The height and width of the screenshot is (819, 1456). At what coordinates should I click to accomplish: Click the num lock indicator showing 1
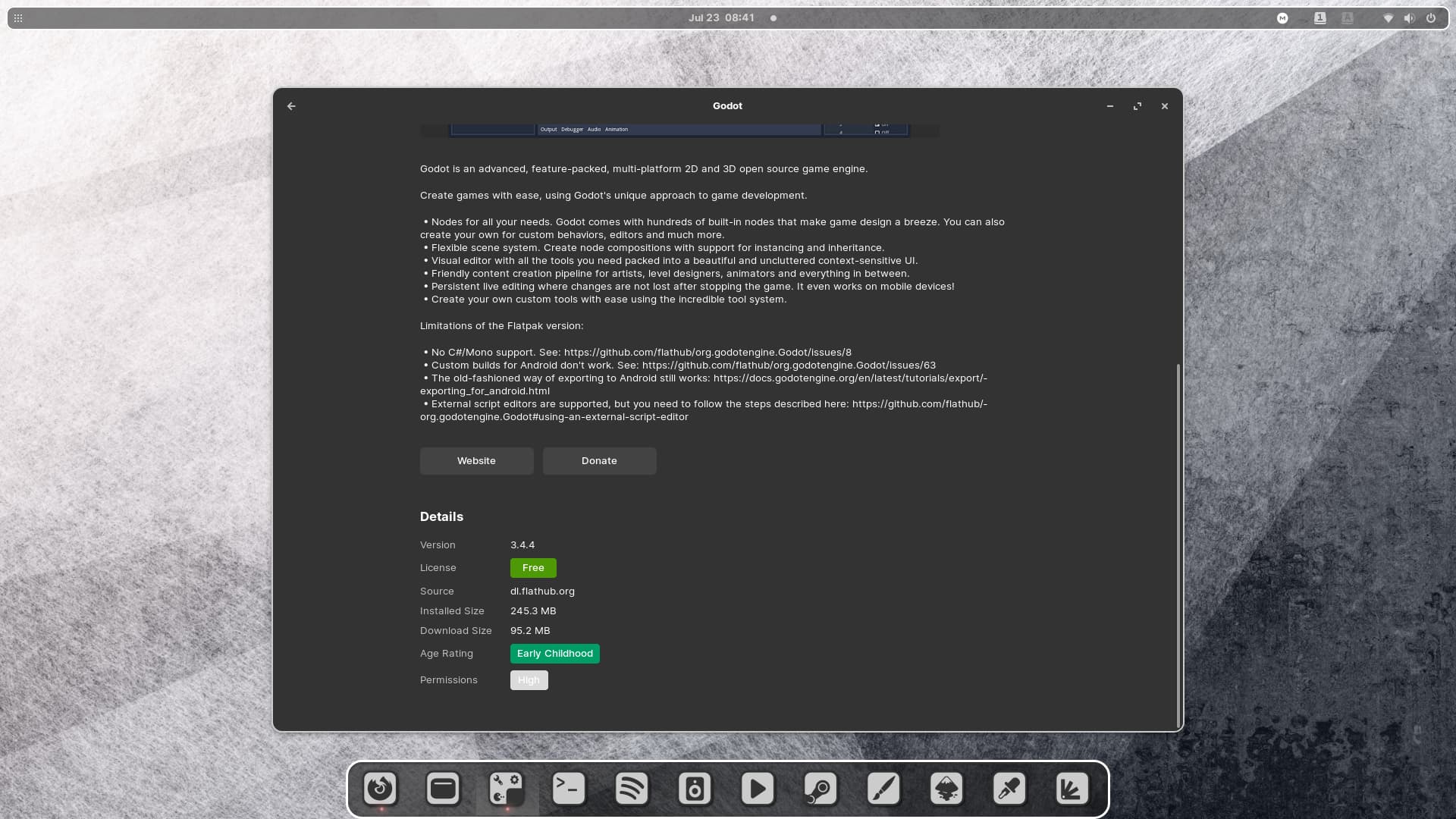click(x=1320, y=18)
